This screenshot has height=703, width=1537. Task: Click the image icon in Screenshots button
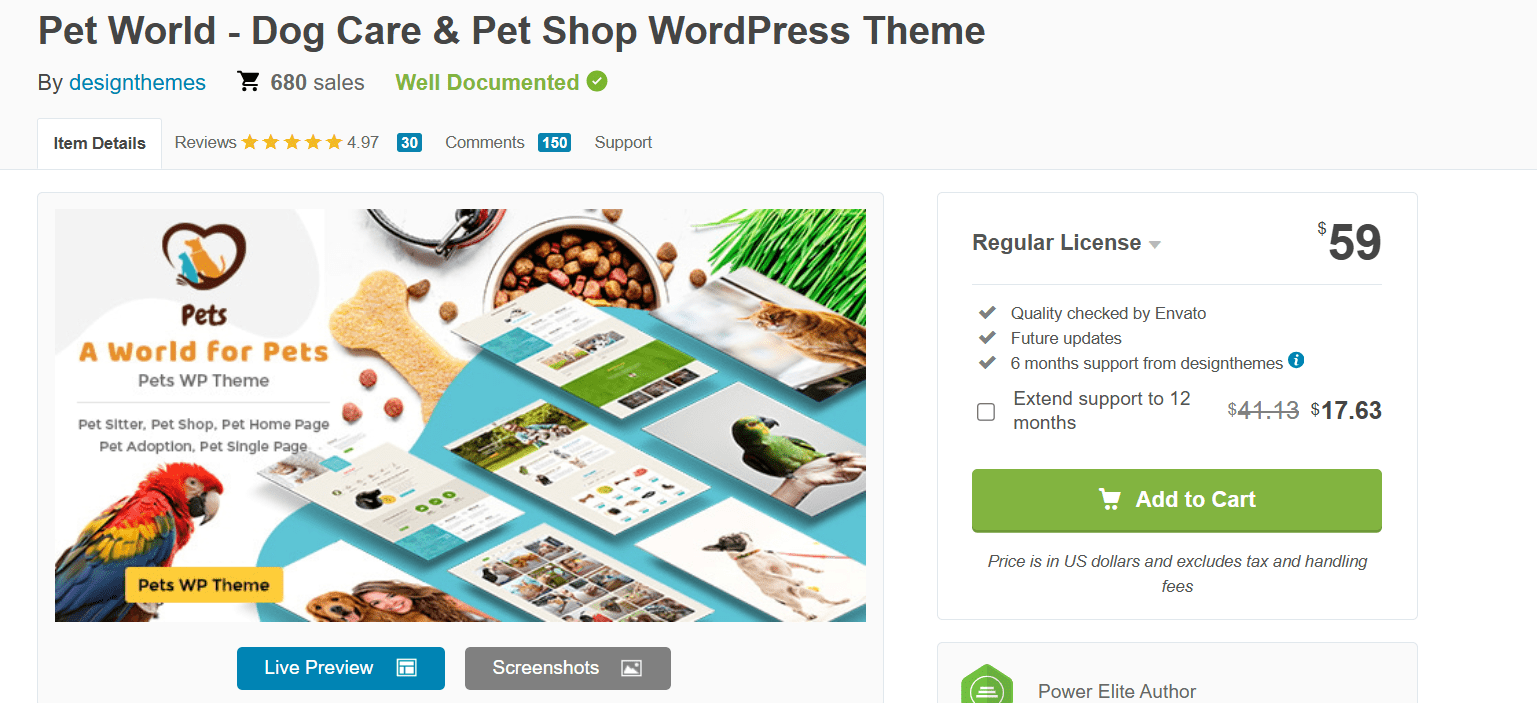pyautogui.click(x=631, y=668)
